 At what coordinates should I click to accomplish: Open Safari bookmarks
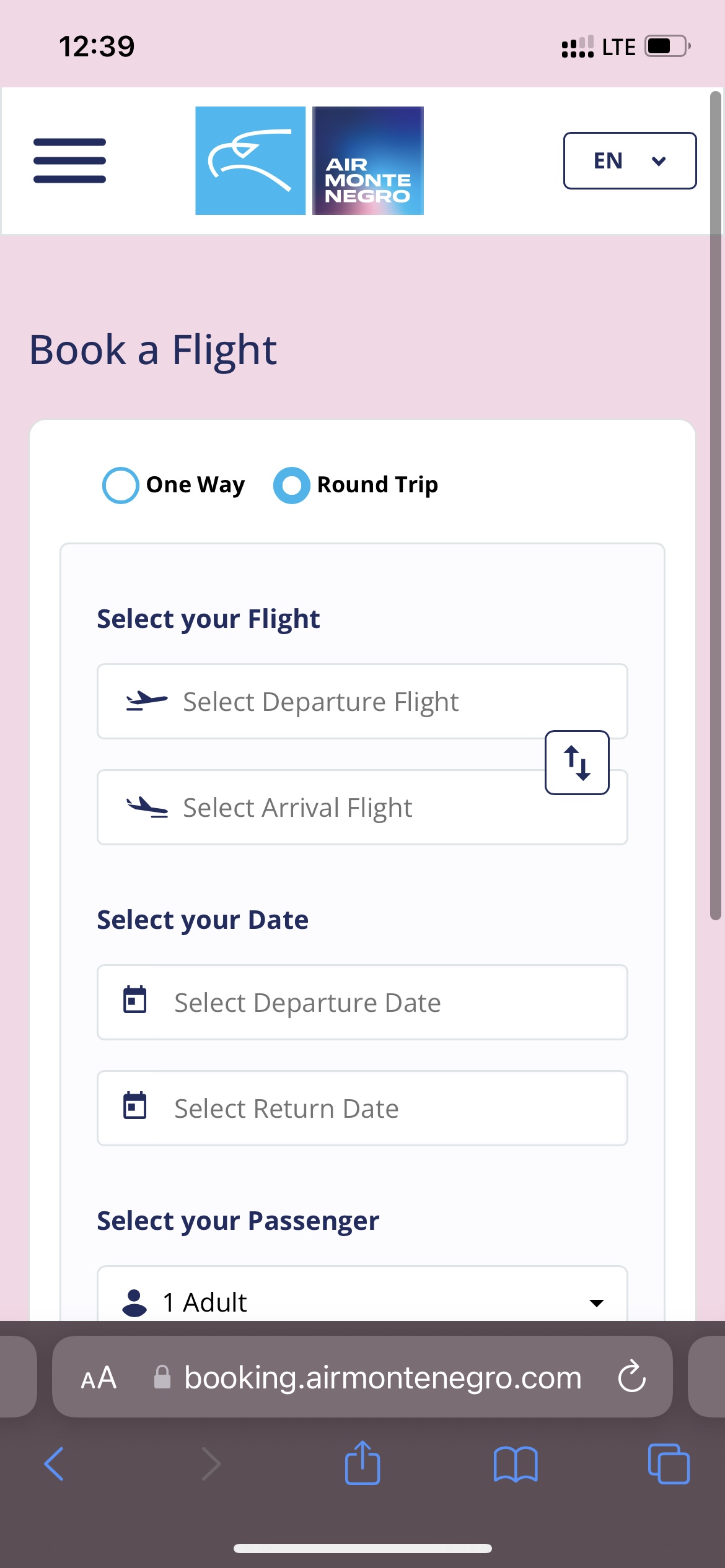[x=516, y=1464]
